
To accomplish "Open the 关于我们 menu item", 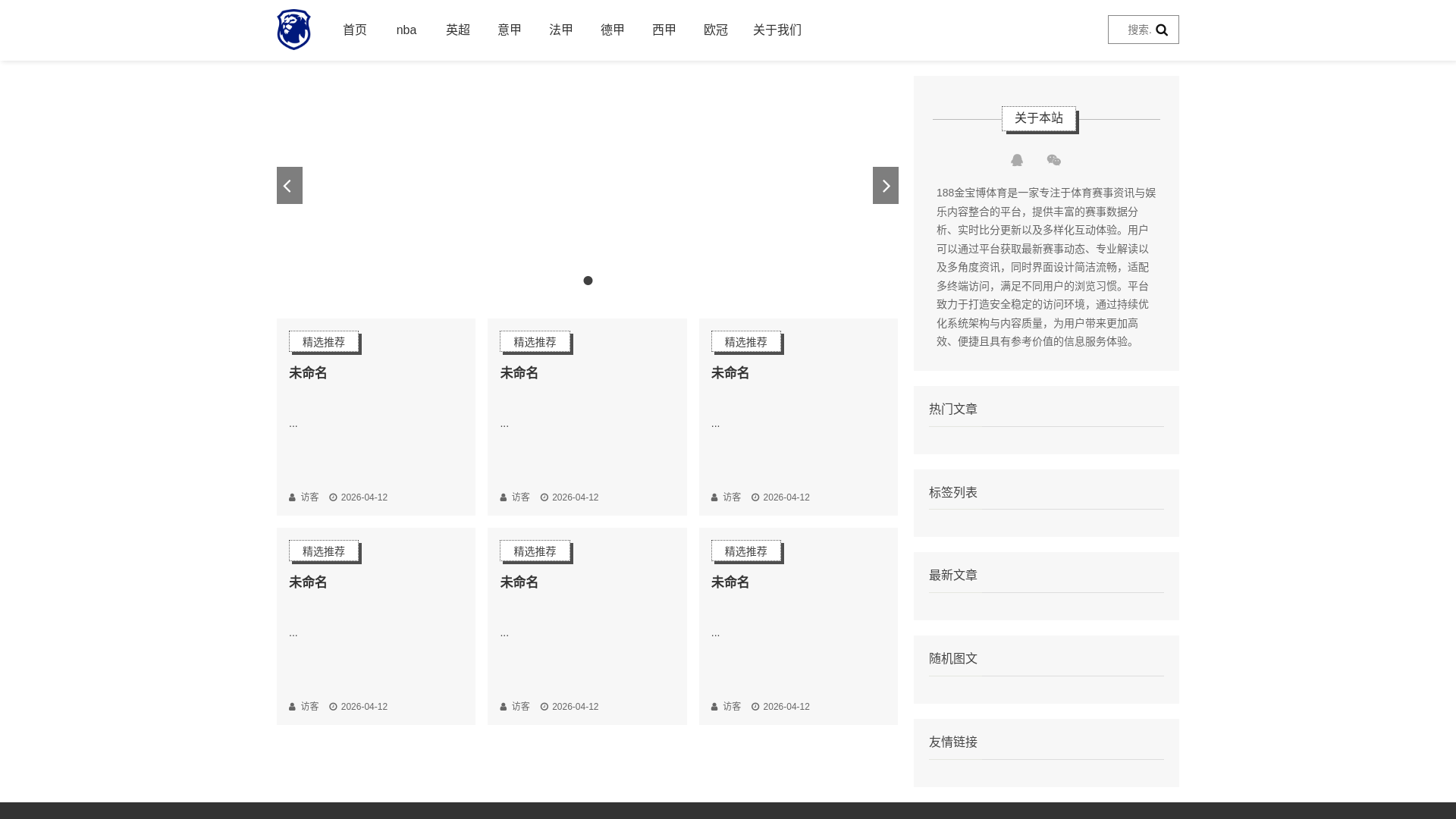I will click(777, 30).
